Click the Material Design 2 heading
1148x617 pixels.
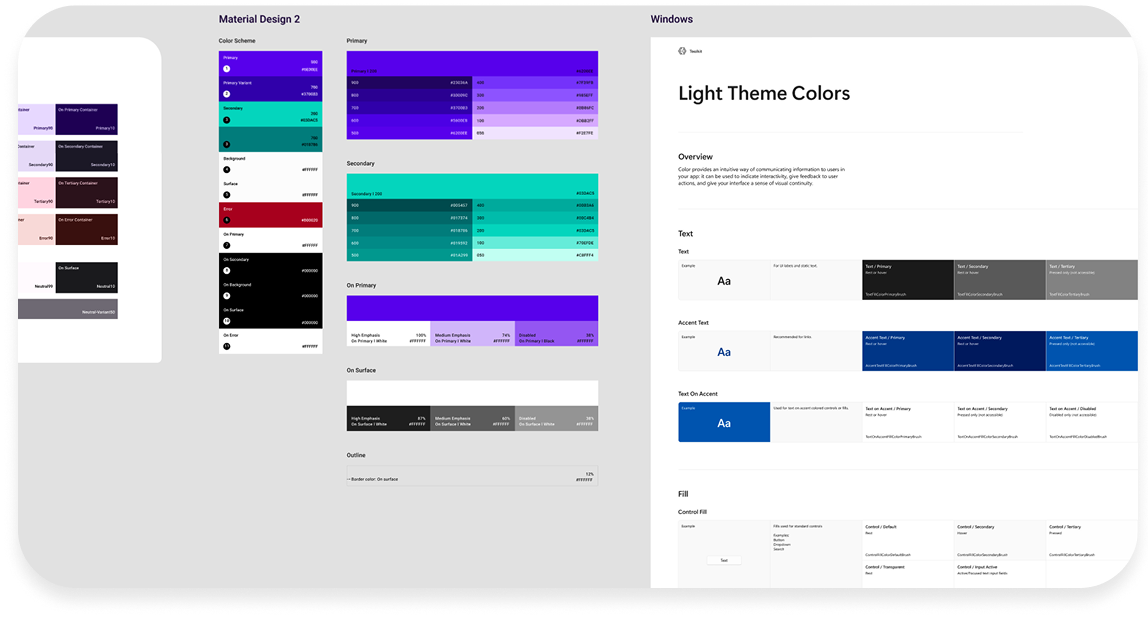(259, 19)
